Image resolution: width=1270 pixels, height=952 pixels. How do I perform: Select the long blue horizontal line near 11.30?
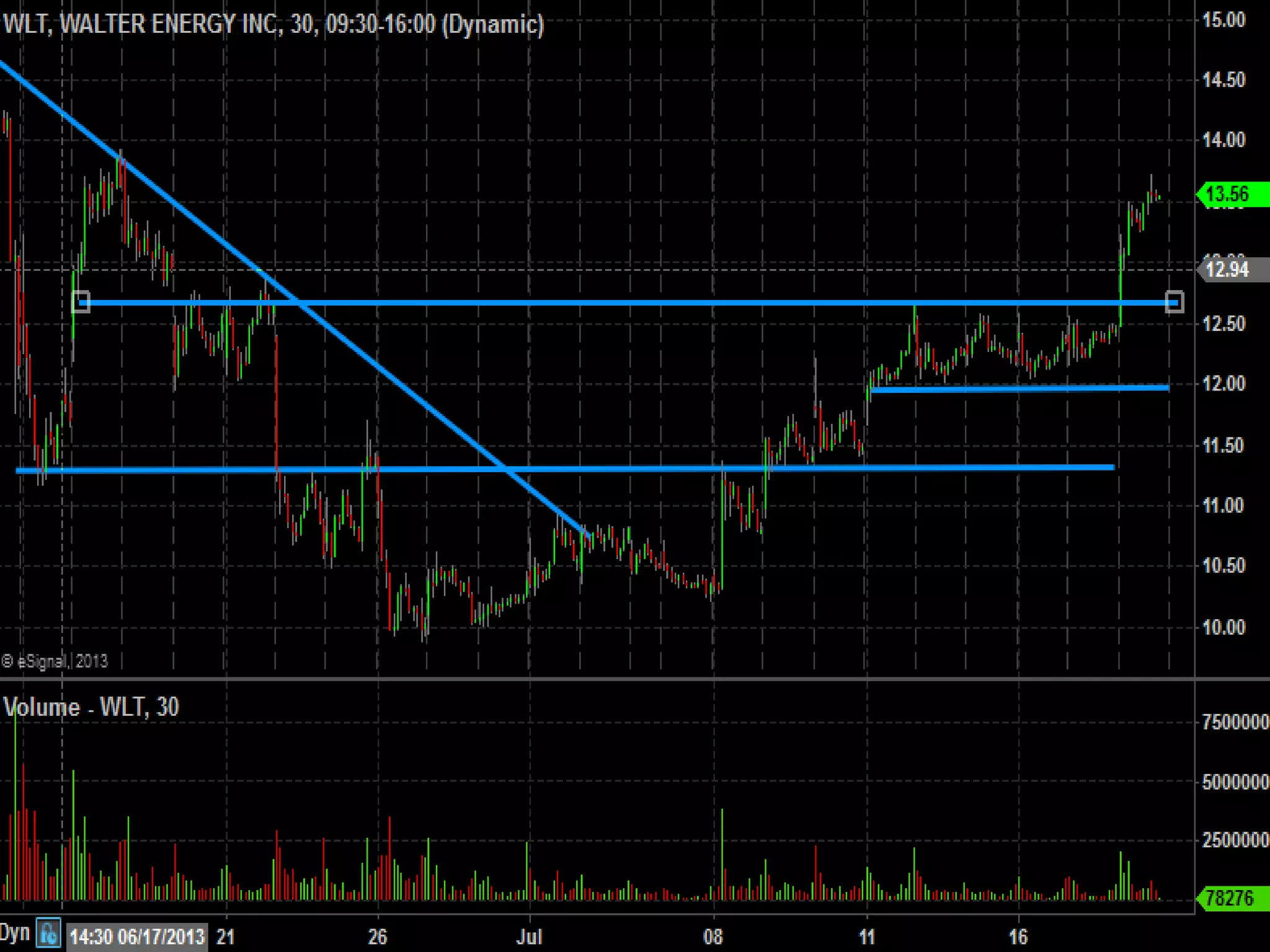point(564,469)
